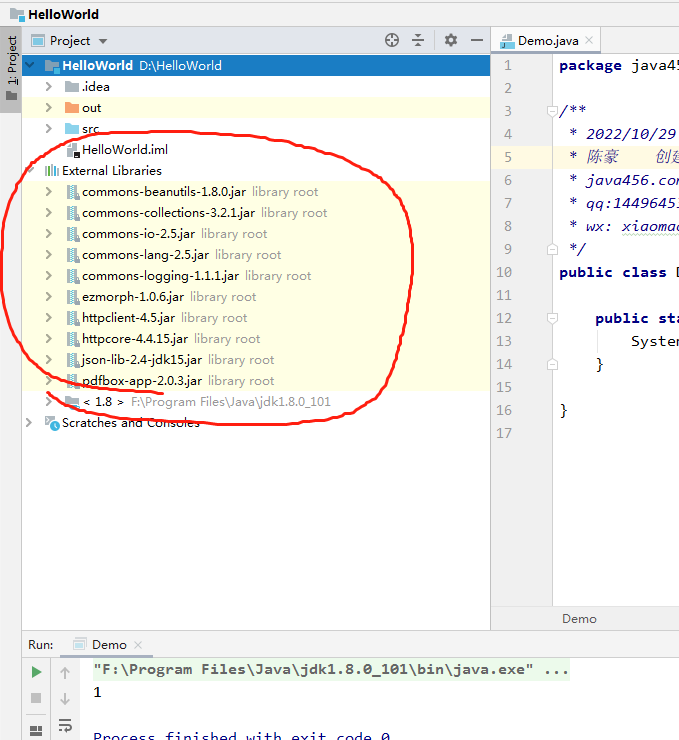Fold the Javadoc comment at line 3

[552, 111]
